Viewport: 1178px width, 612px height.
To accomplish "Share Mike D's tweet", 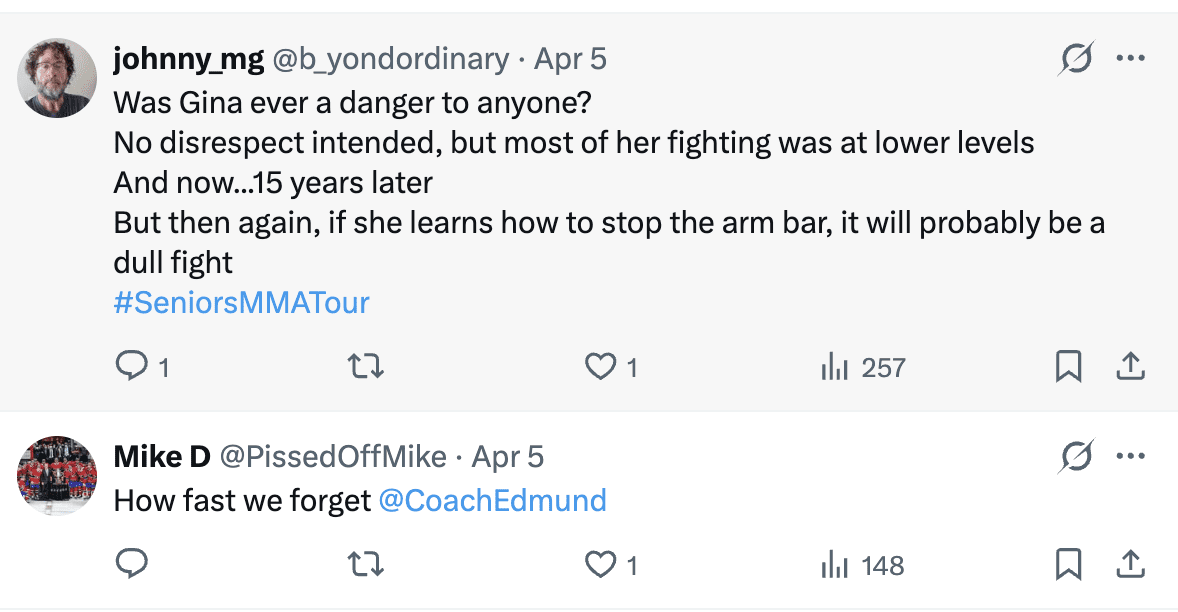I will (1130, 566).
